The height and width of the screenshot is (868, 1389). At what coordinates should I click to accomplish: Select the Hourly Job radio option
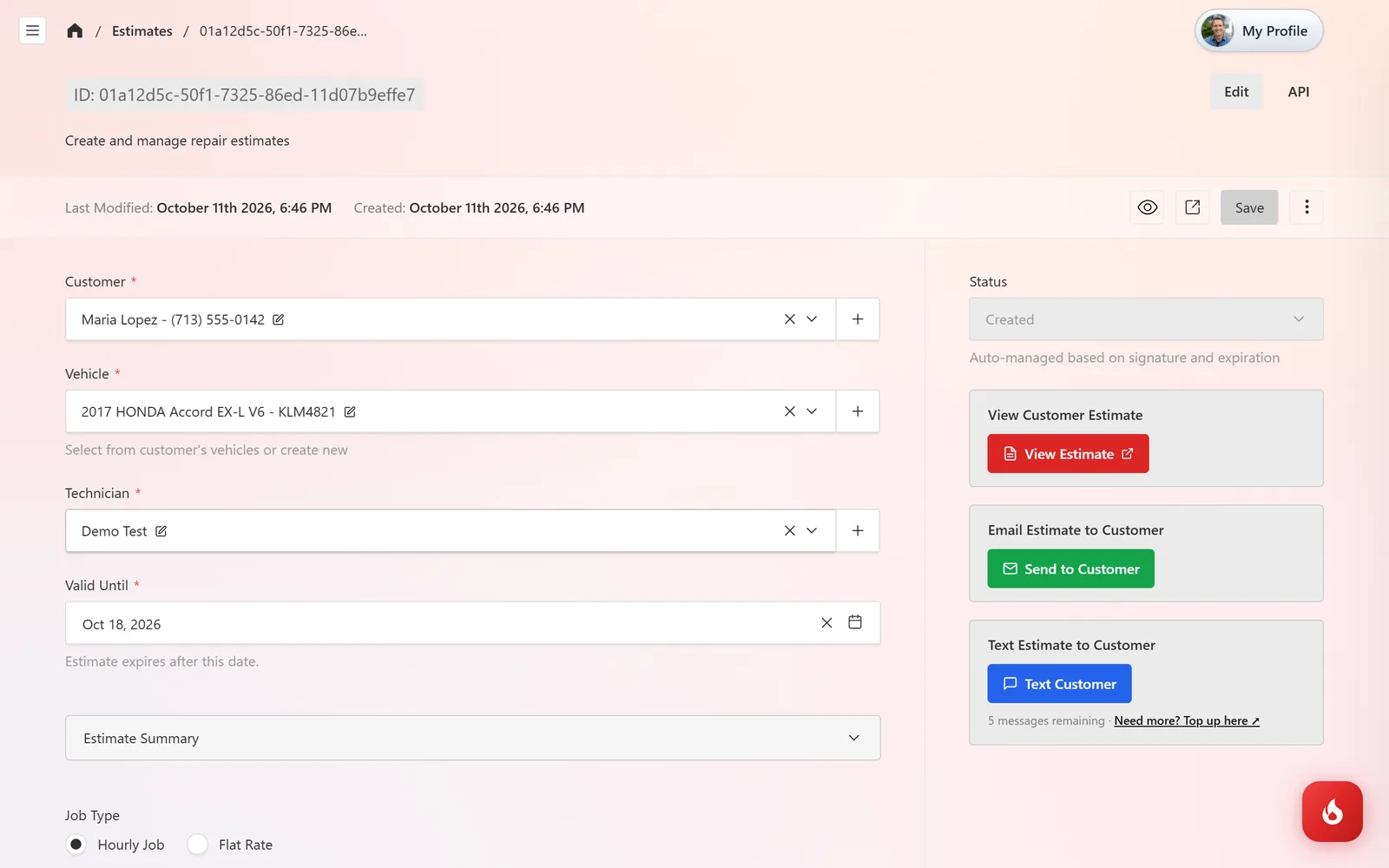point(76,845)
